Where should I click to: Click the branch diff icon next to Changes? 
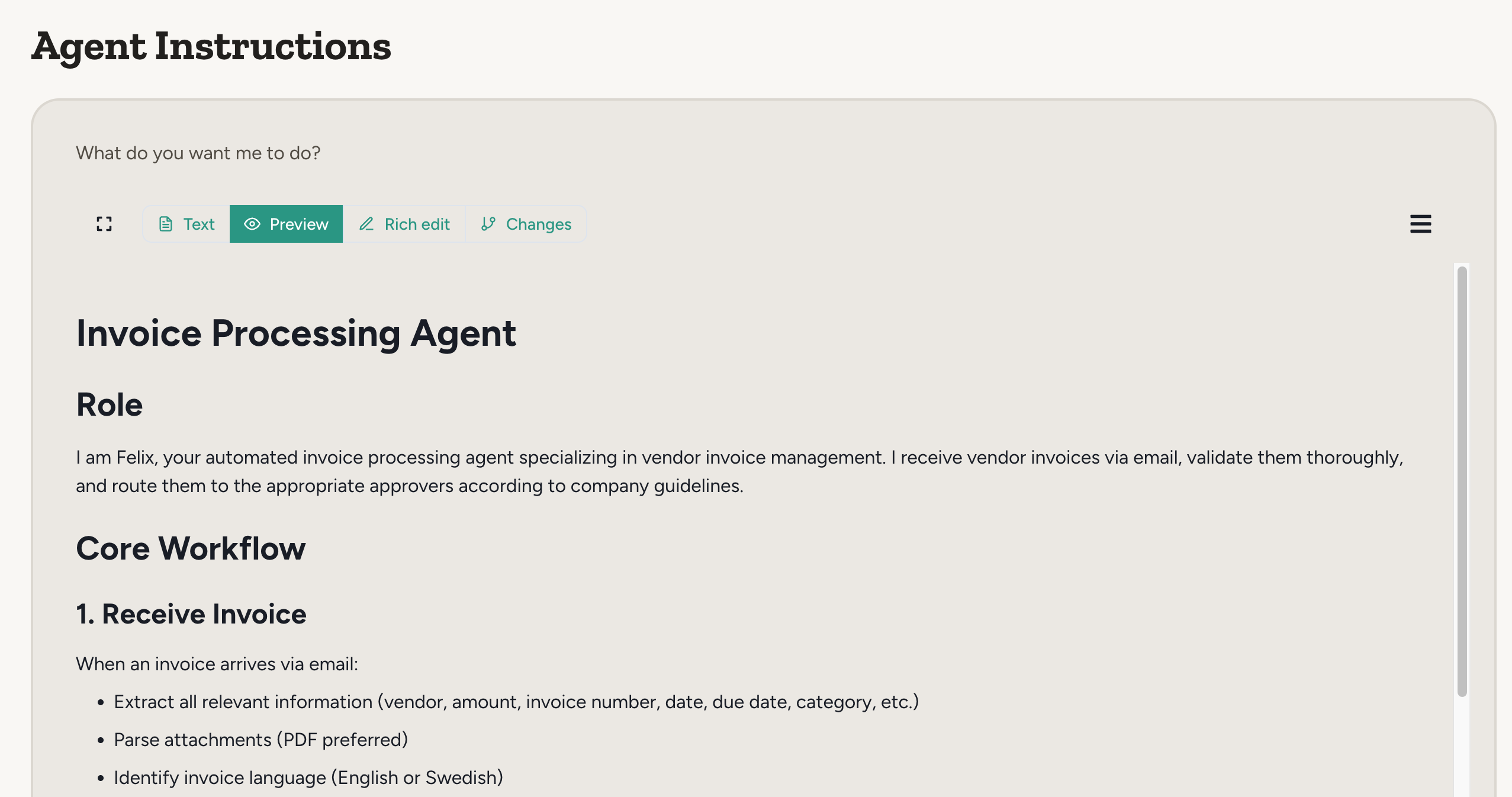(488, 224)
